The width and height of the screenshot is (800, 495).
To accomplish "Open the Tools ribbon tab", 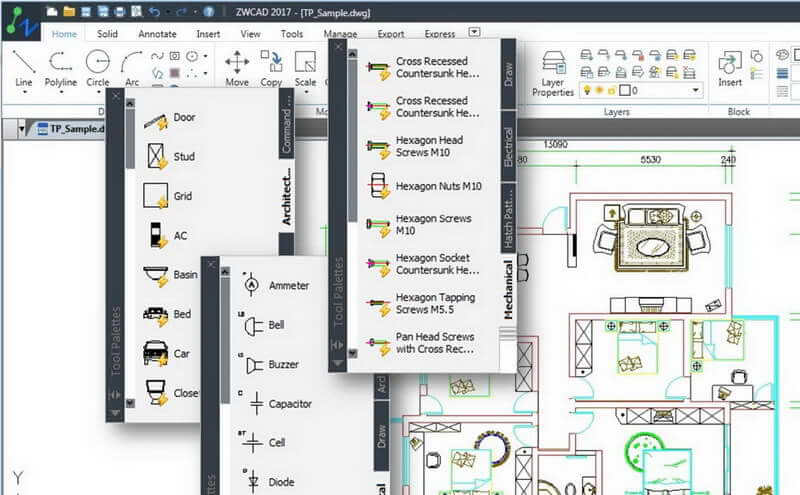I will point(291,34).
